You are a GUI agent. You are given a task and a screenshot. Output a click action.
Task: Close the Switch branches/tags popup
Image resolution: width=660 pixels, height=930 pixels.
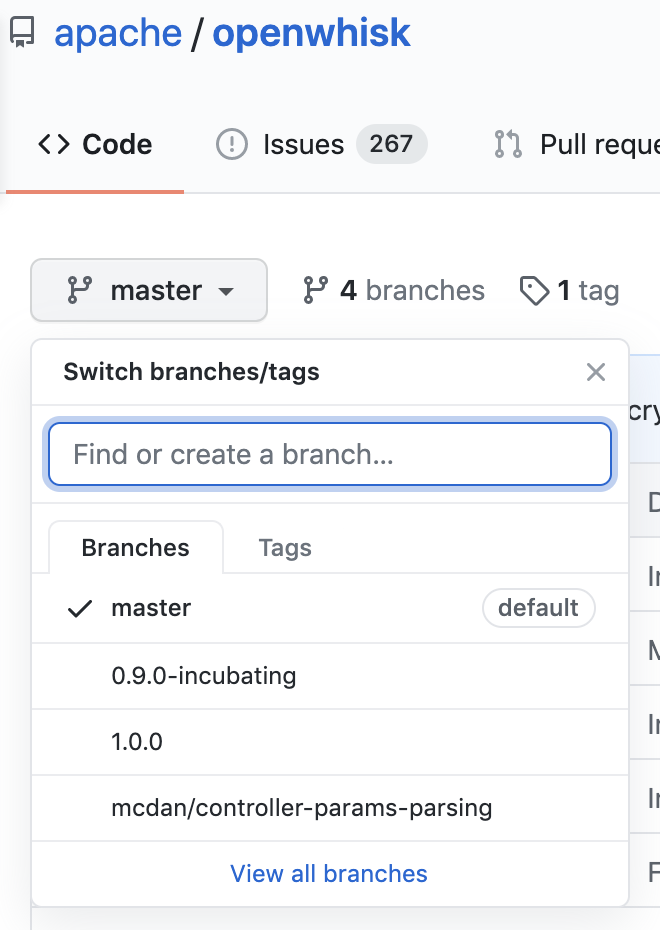[595, 372]
